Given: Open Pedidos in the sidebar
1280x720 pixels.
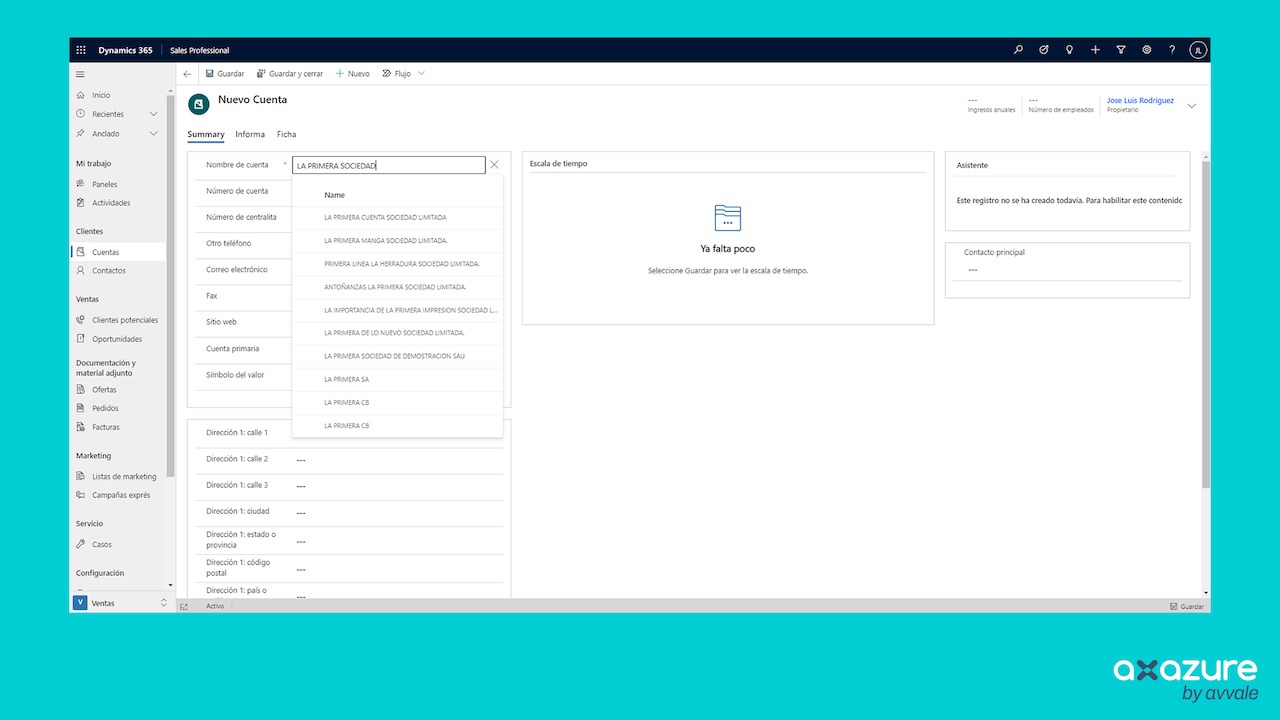Looking at the screenshot, I should (x=105, y=408).
